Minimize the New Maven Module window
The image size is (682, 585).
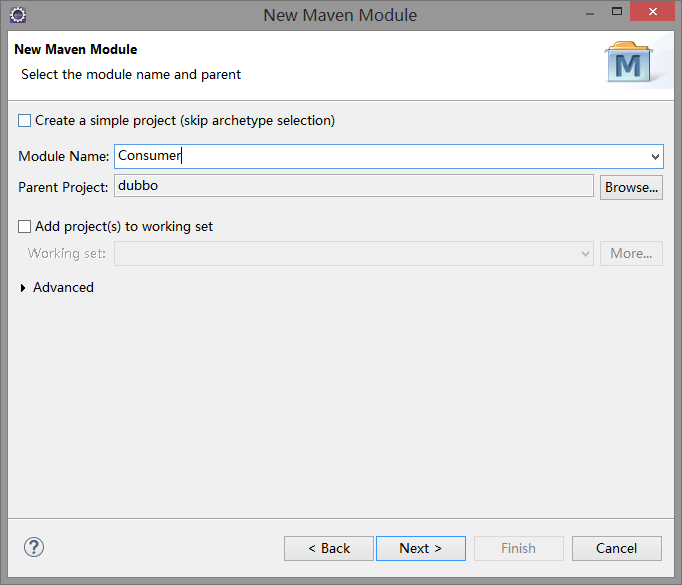(590, 13)
